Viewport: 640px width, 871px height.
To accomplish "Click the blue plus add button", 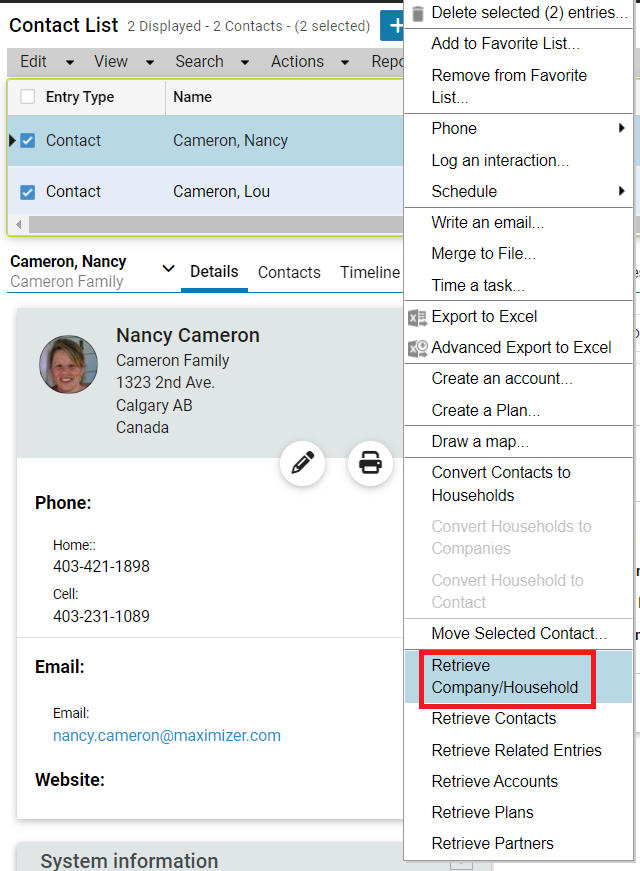I will pos(392,26).
